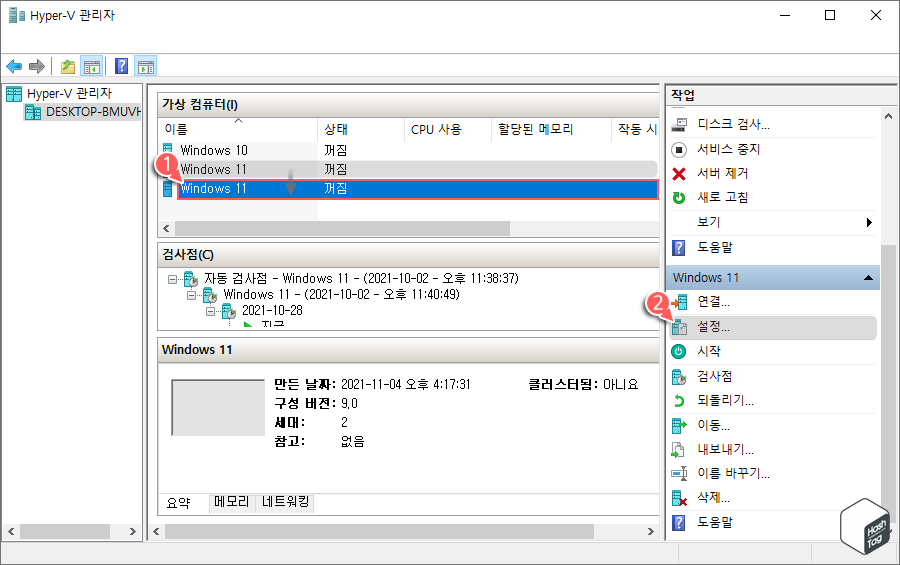Maximize the Hyper-V 관리자 window

(x=830, y=16)
